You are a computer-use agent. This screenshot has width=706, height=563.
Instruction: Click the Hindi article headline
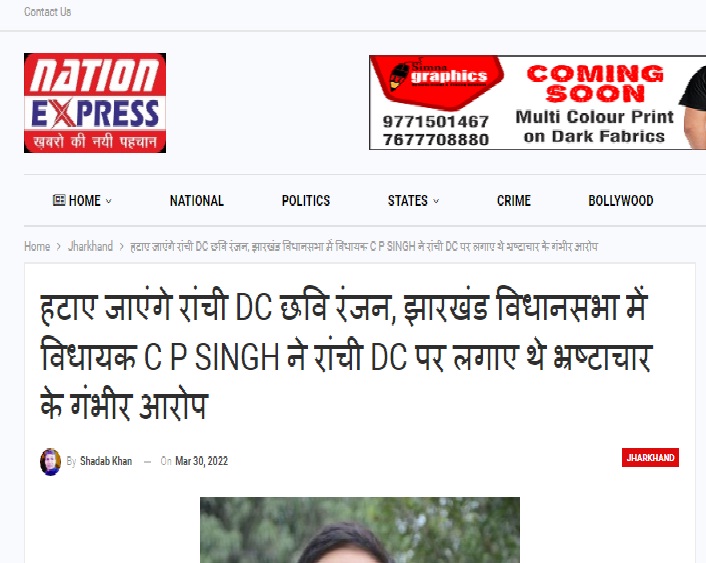coord(346,355)
